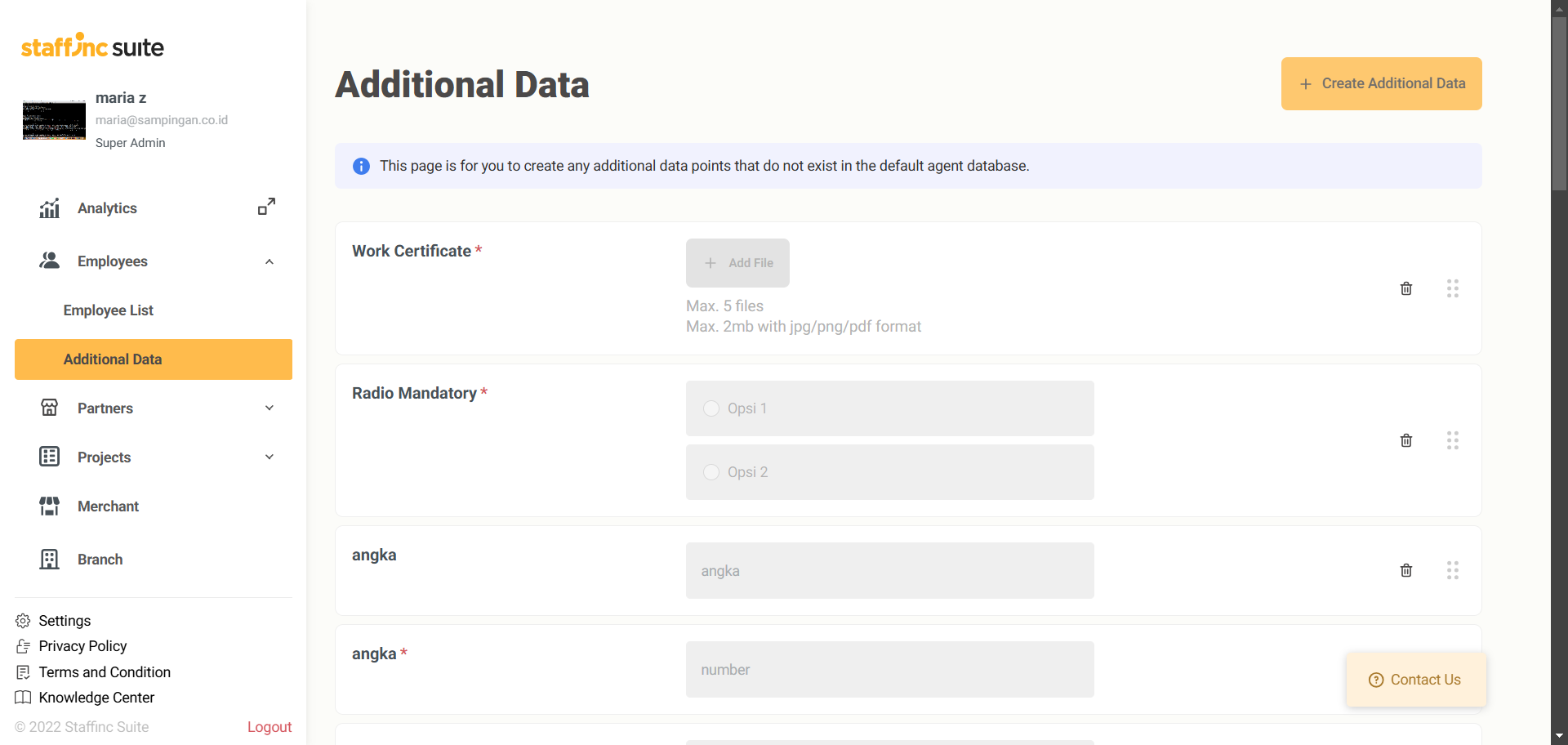Click the Radio Mandatory trash icon
Viewport: 1568px width, 745px height.
[1405, 440]
